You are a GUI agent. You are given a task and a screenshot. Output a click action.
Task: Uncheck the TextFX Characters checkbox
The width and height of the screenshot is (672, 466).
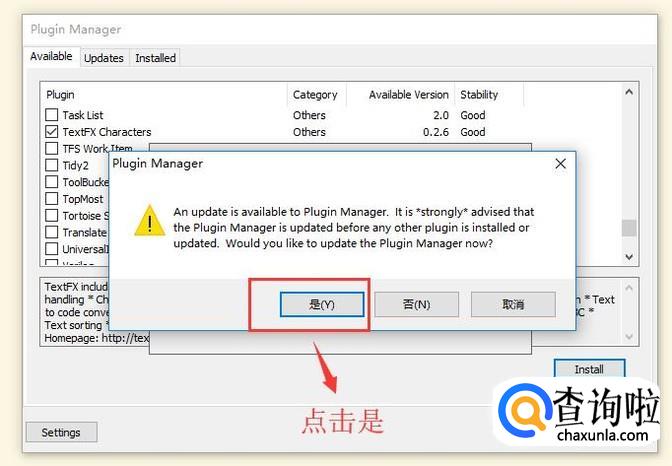pos(51,131)
